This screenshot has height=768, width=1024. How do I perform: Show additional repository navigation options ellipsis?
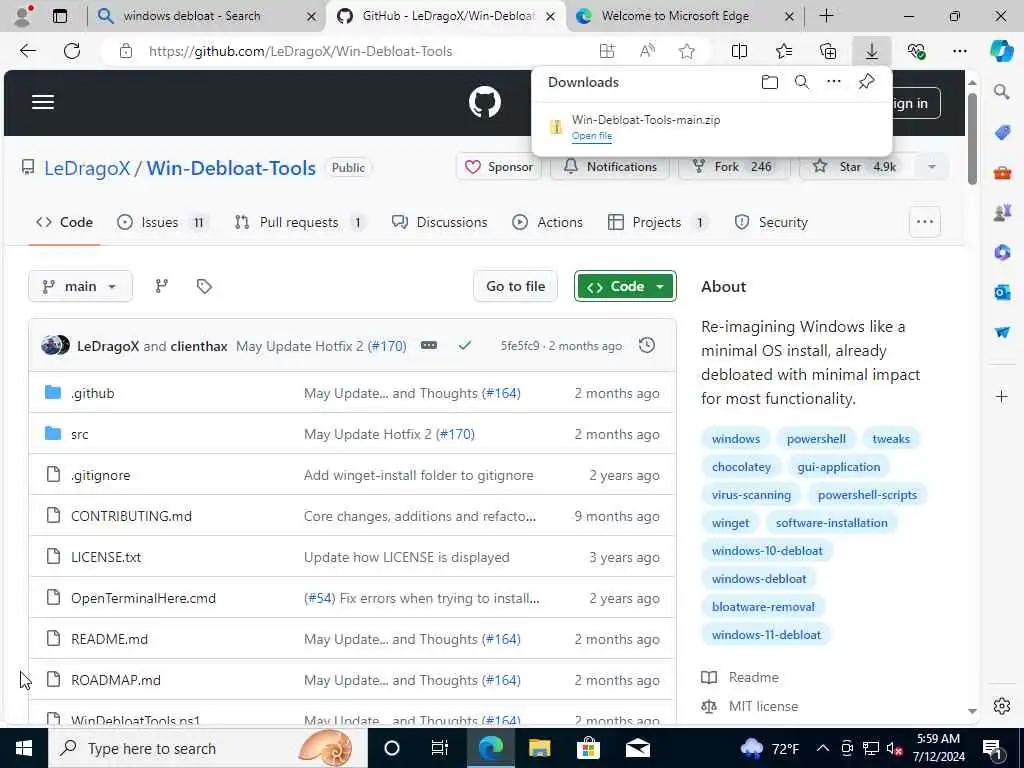pyautogui.click(x=925, y=222)
